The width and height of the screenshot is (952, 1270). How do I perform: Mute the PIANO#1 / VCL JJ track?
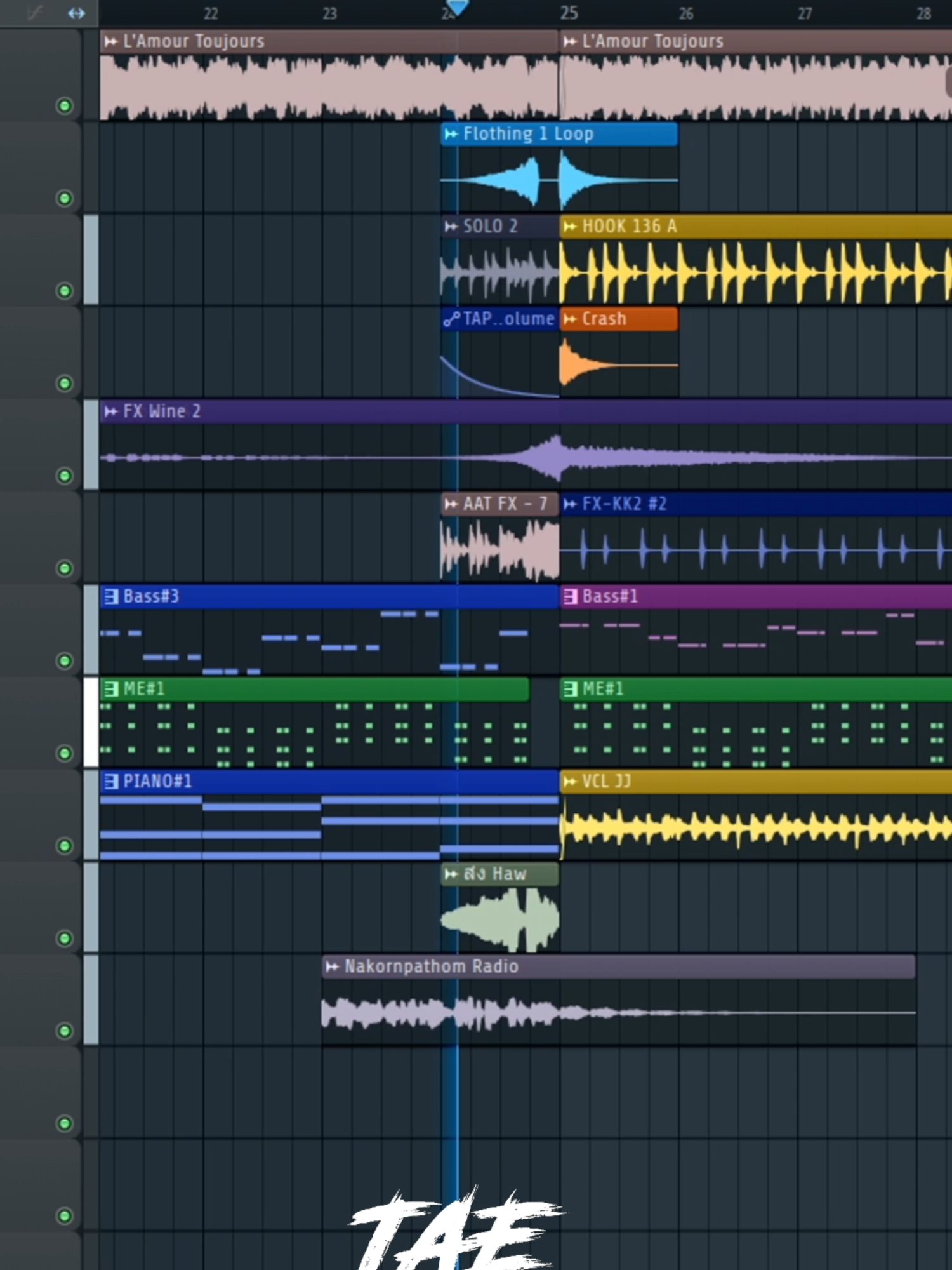[x=64, y=846]
